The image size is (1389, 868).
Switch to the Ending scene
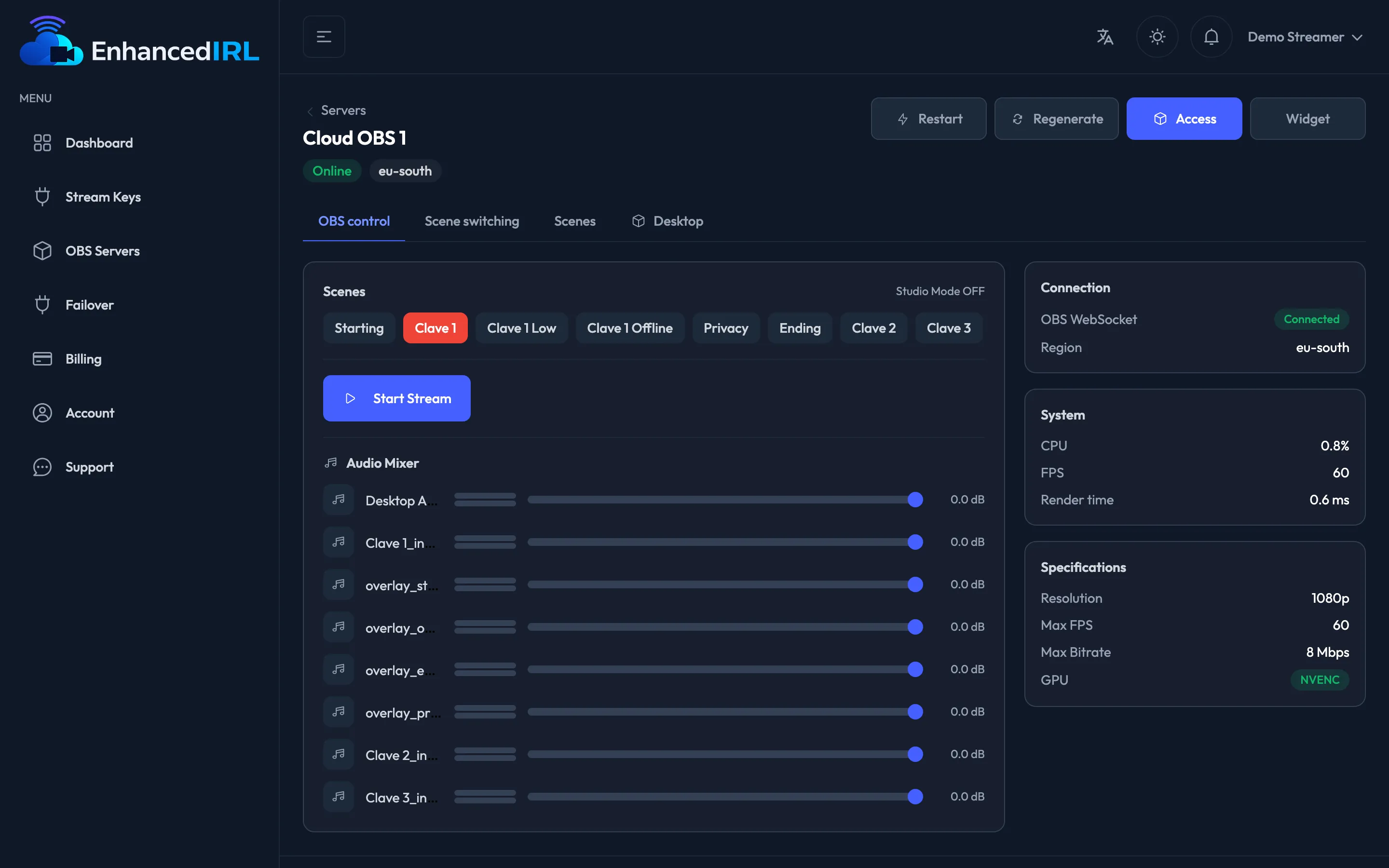tap(800, 328)
